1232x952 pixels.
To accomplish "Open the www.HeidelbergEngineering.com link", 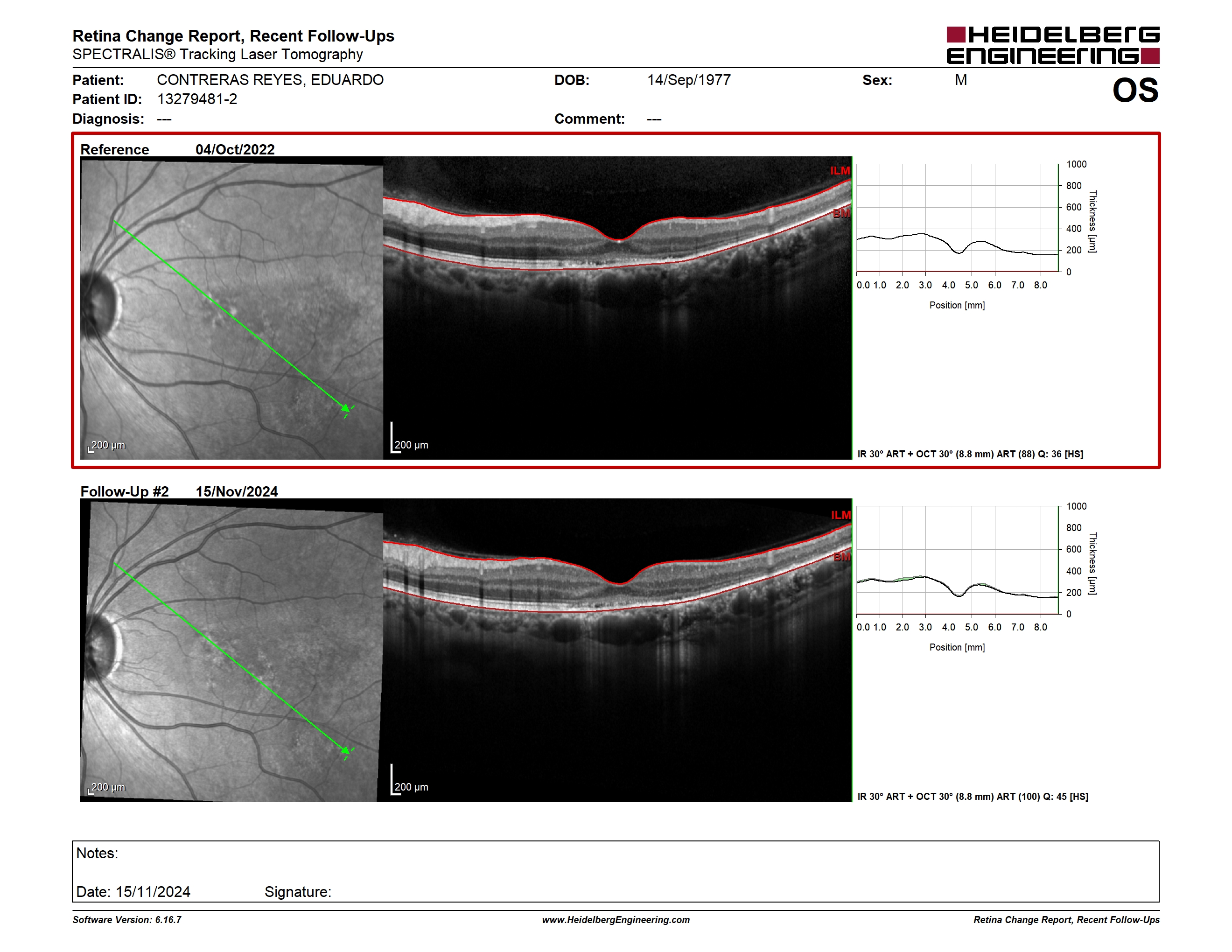I will pyautogui.click(x=616, y=920).
